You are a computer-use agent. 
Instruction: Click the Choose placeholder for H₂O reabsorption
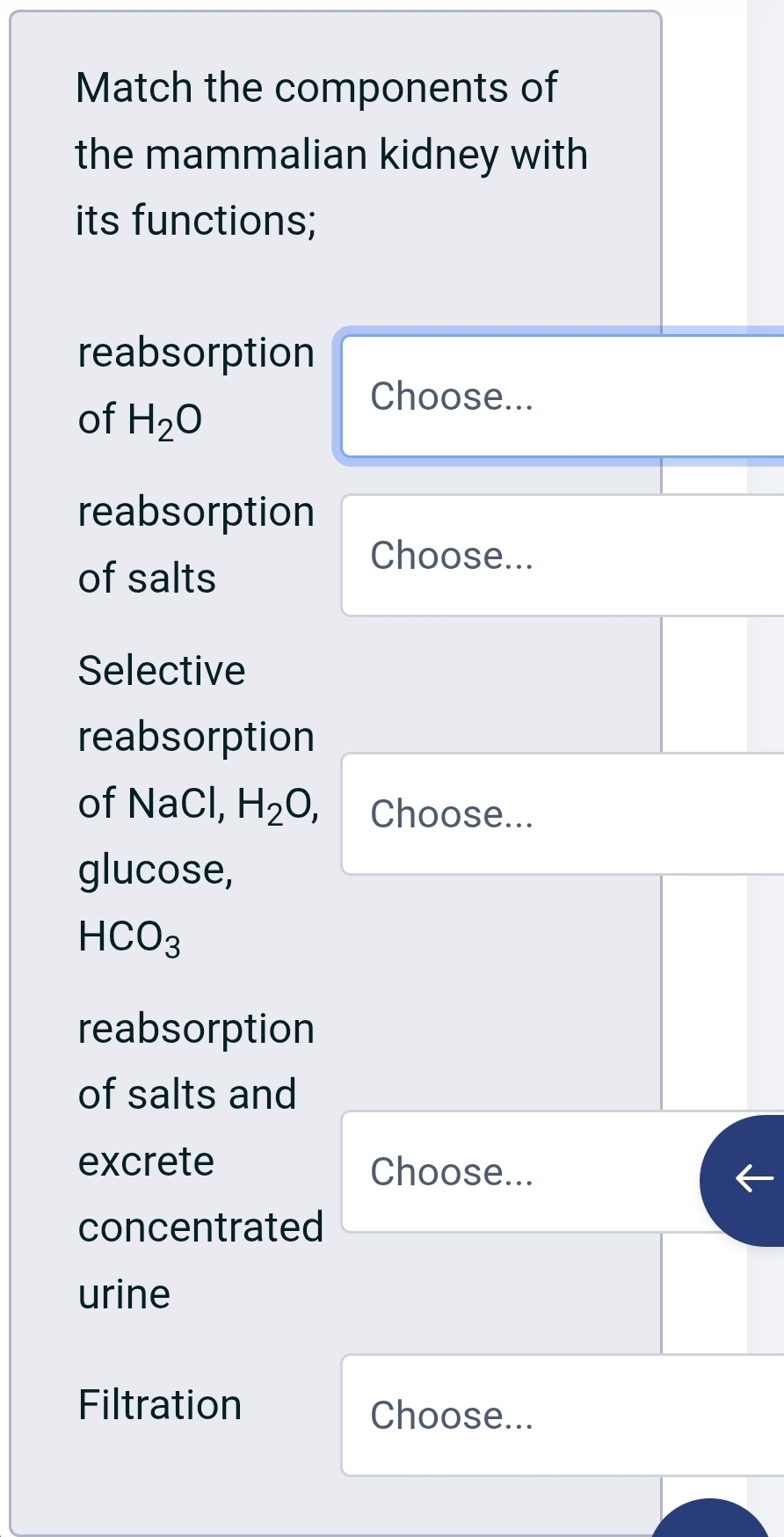(x=449, y=397)
